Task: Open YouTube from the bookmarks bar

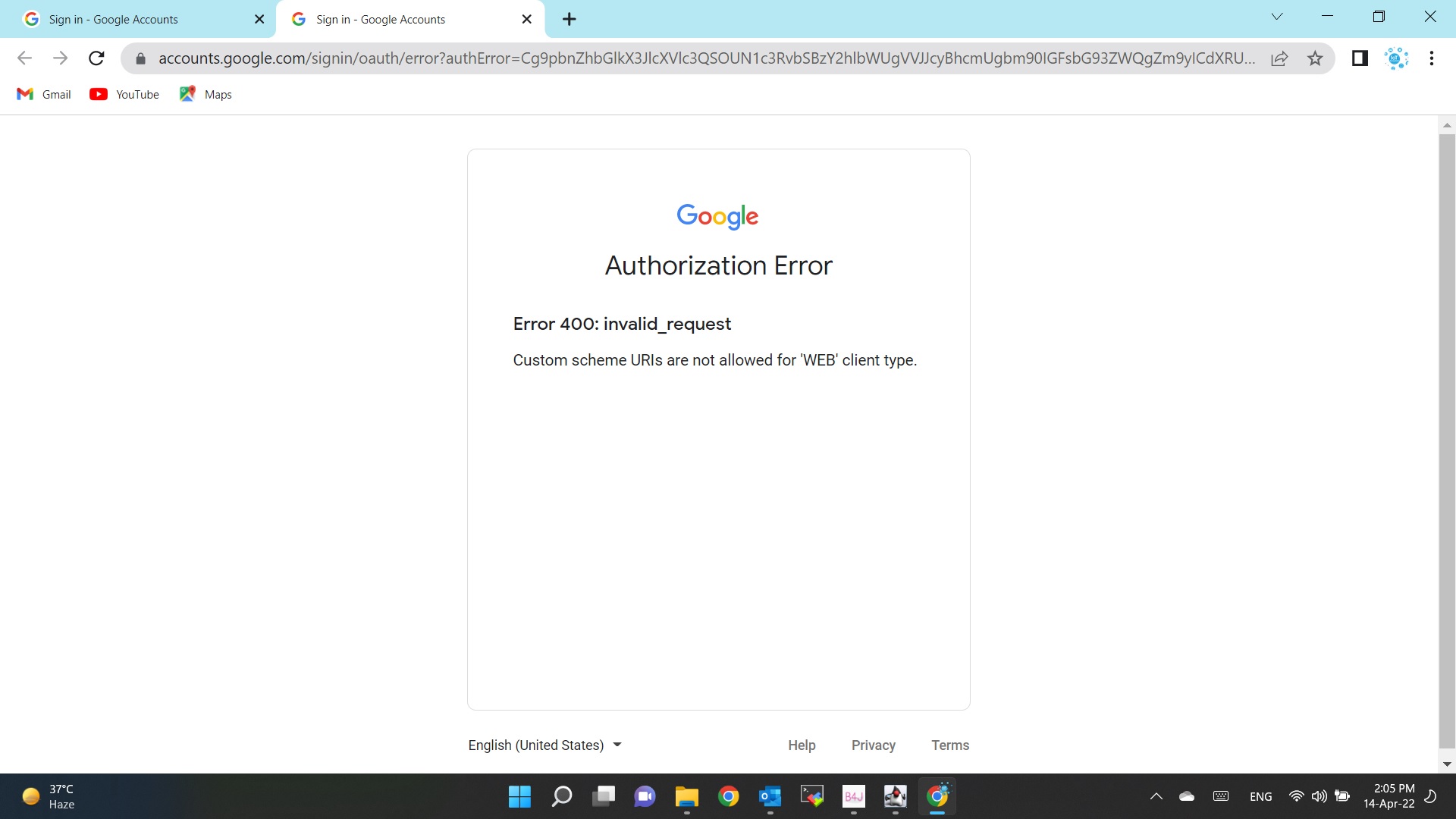Action: click(124, 94)
